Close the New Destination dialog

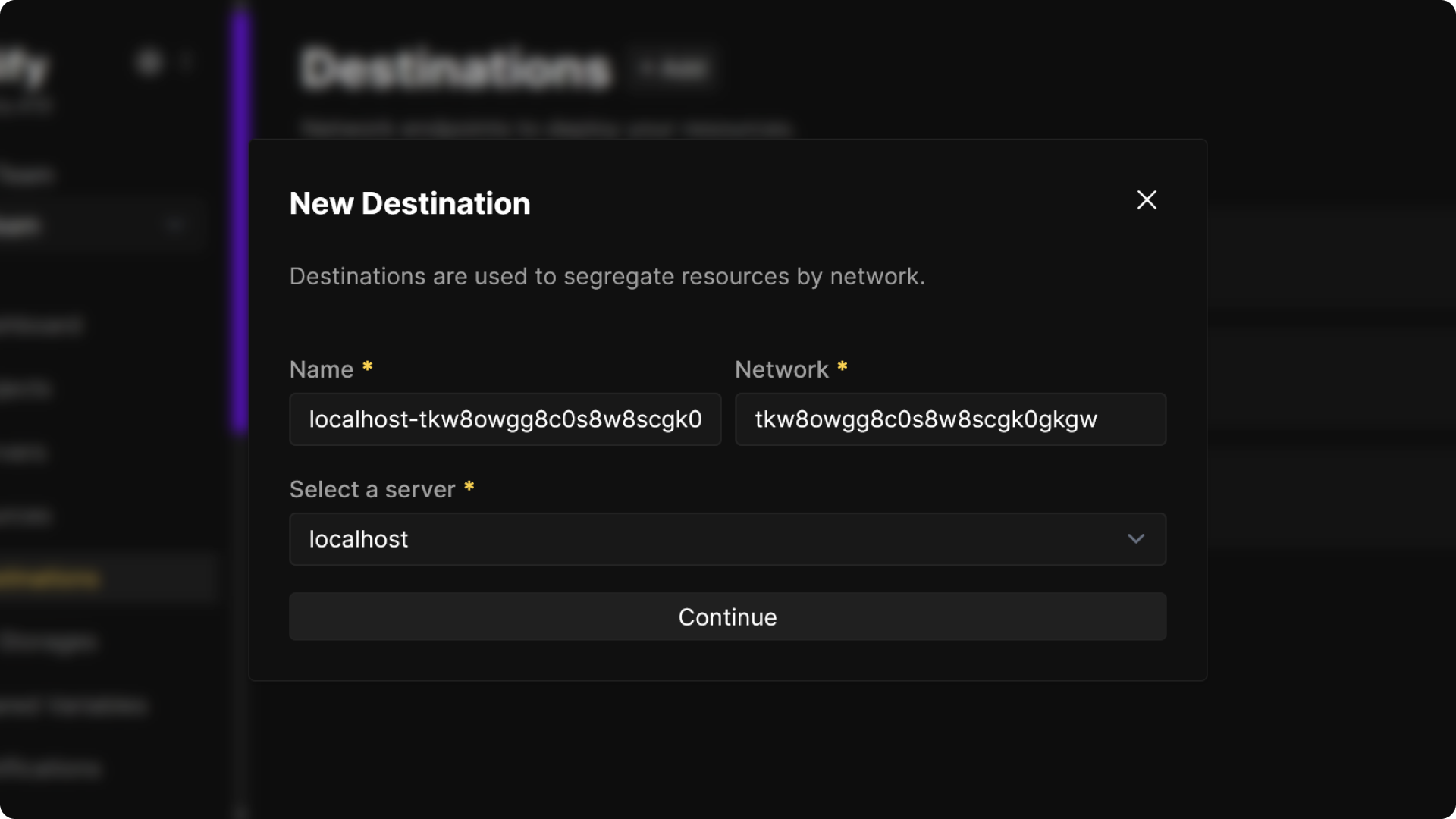1147,200
